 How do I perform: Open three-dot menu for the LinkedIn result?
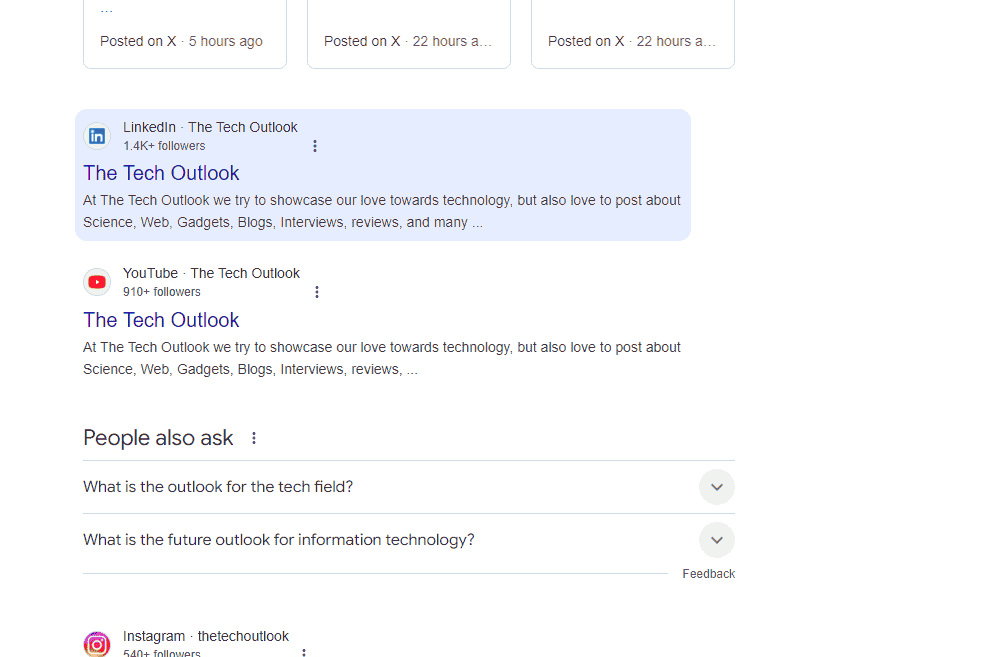(315, 146)
